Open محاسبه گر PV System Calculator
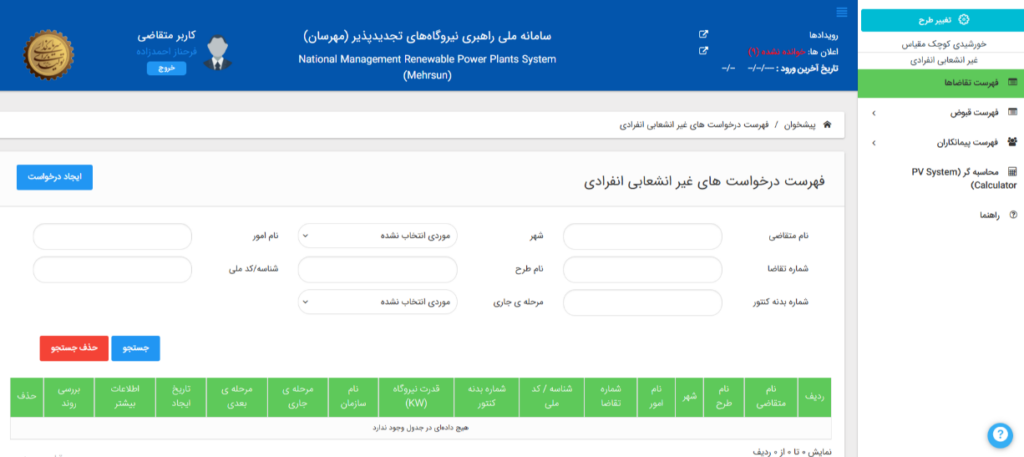The image size is (1024, 457). (940, 178)
